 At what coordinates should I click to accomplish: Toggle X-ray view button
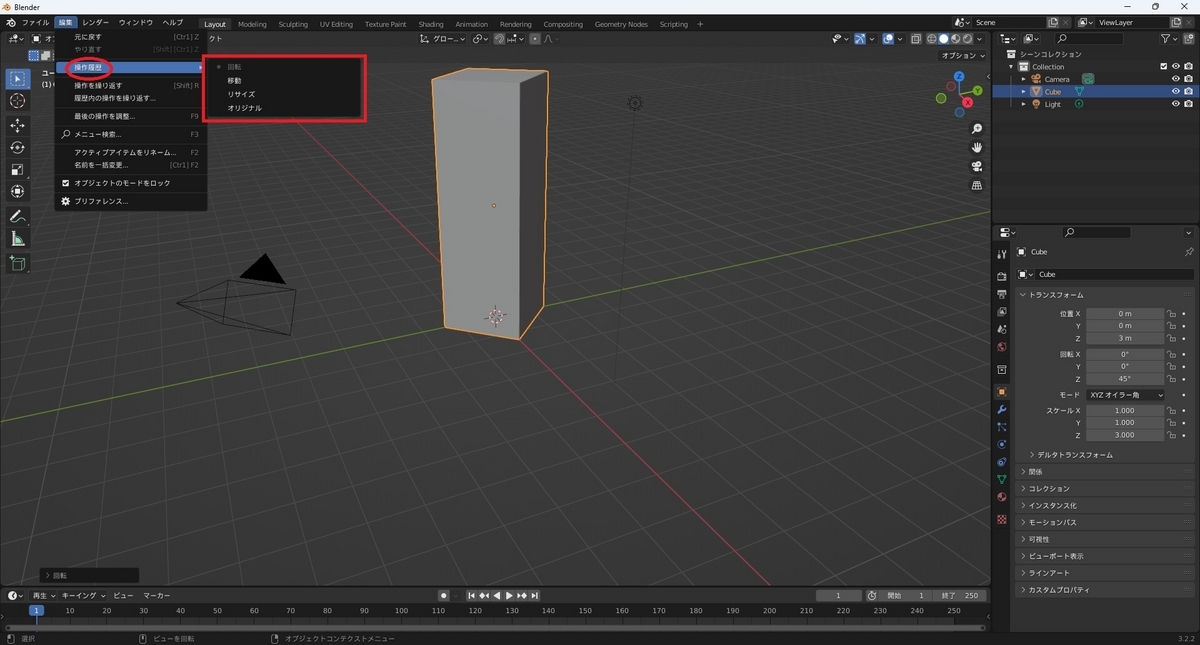pyautogui.click(x=915, y=39)
